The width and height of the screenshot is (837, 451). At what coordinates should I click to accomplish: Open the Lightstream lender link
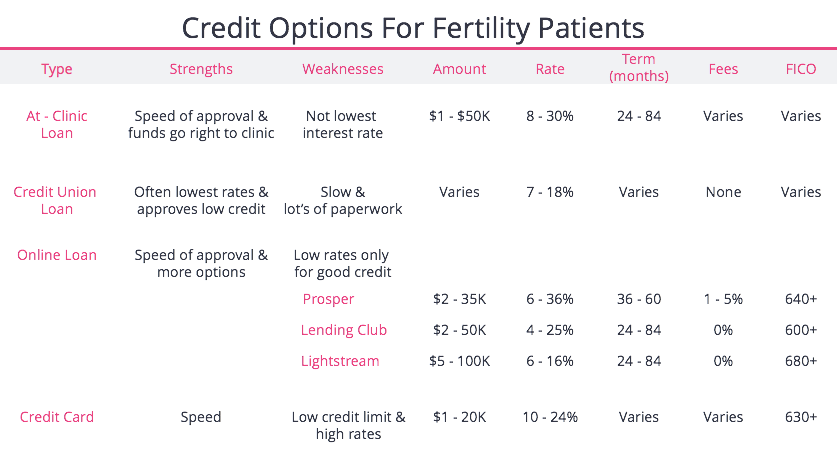pyautogui.click(x=340, y=361)
